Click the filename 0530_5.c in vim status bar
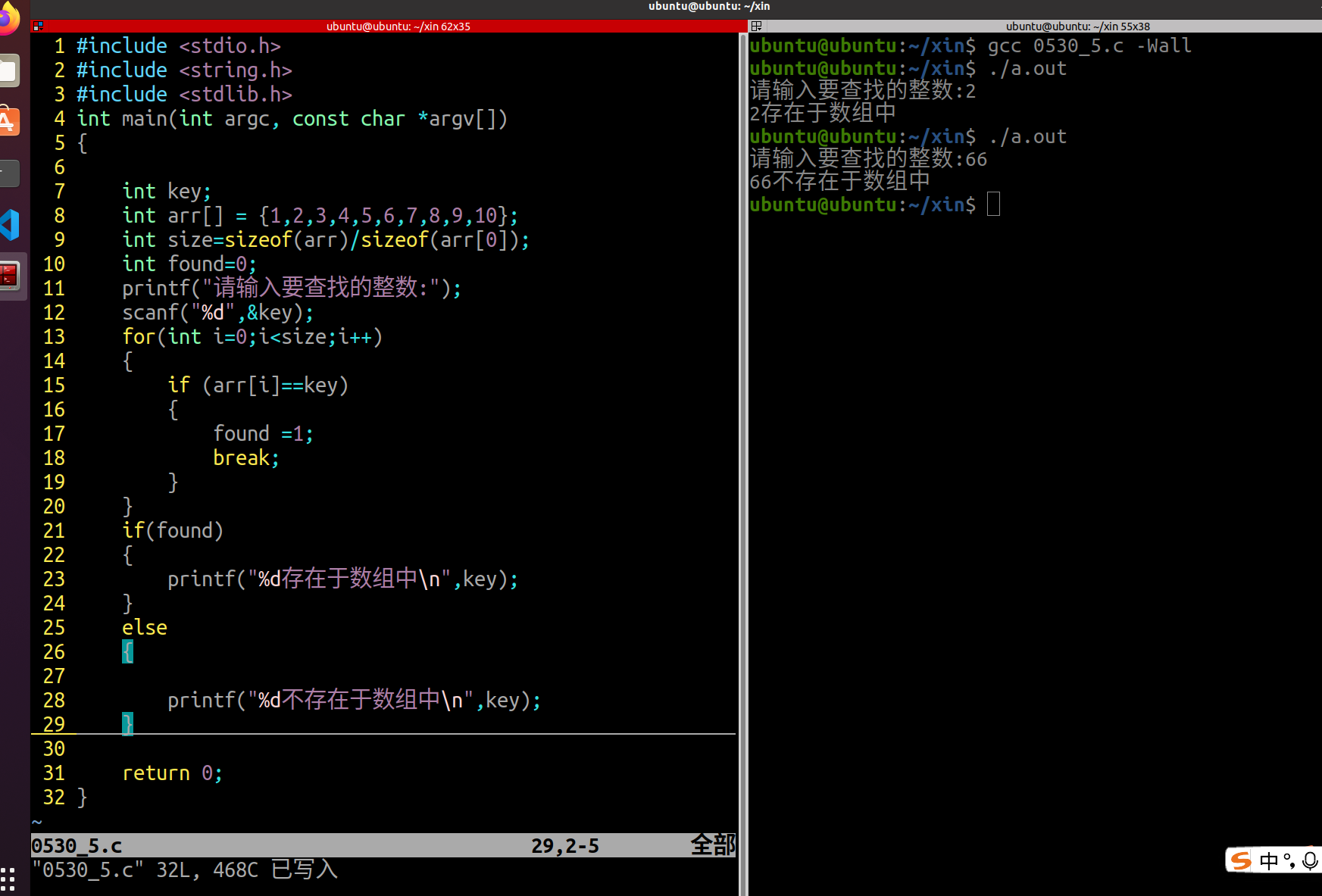 coord(77,845)
